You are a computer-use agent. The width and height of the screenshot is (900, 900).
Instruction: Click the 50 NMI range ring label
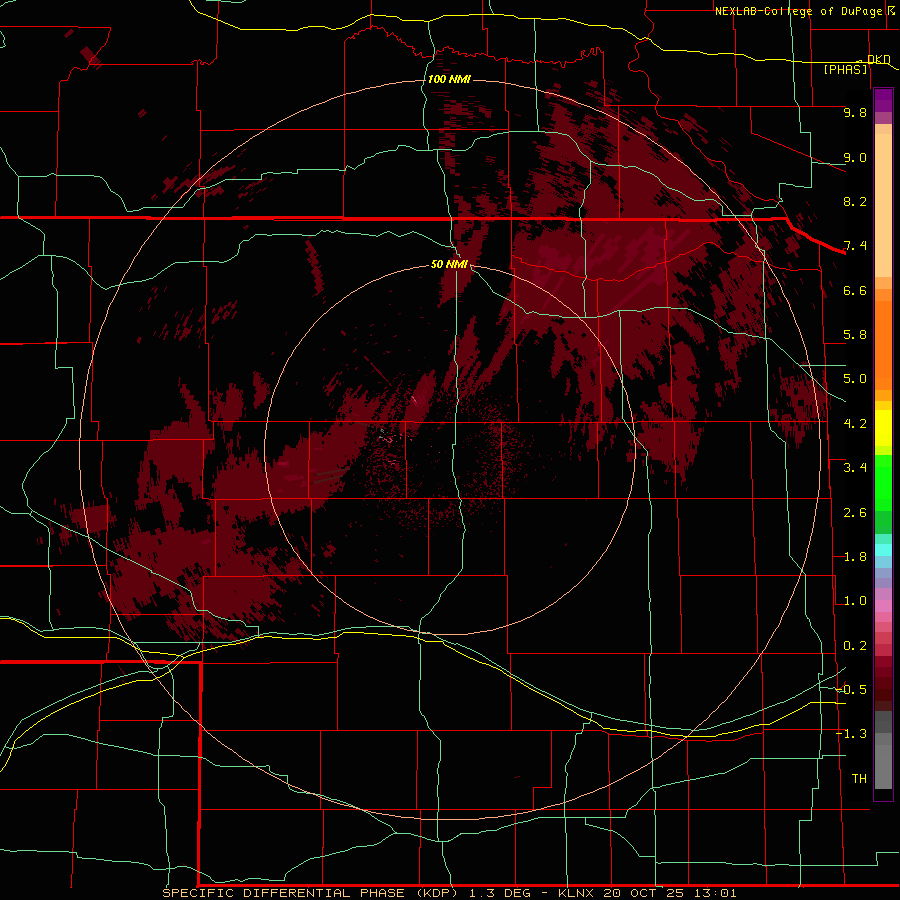449,264
